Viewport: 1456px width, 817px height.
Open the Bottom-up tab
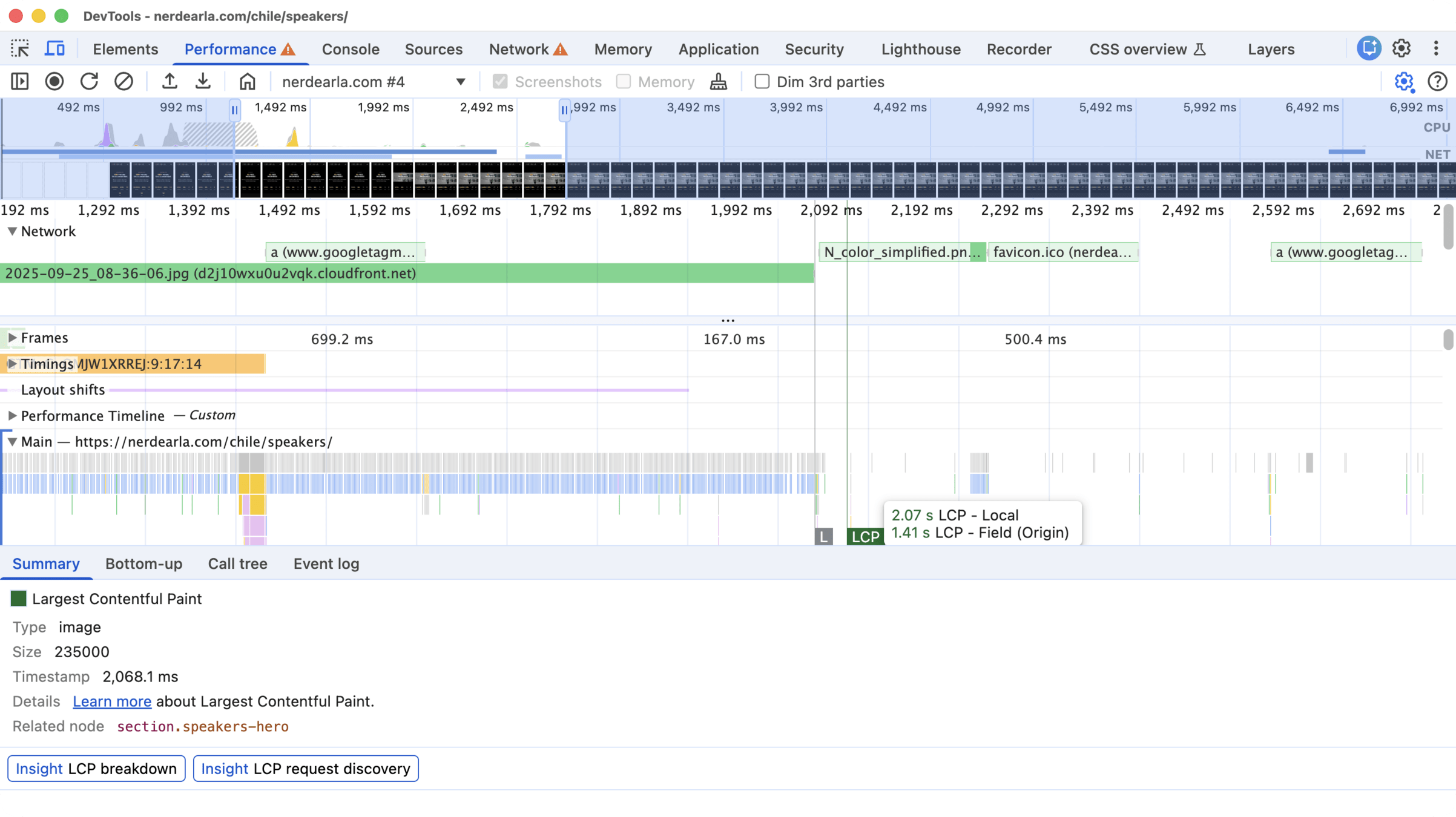[x=143, y=563]
